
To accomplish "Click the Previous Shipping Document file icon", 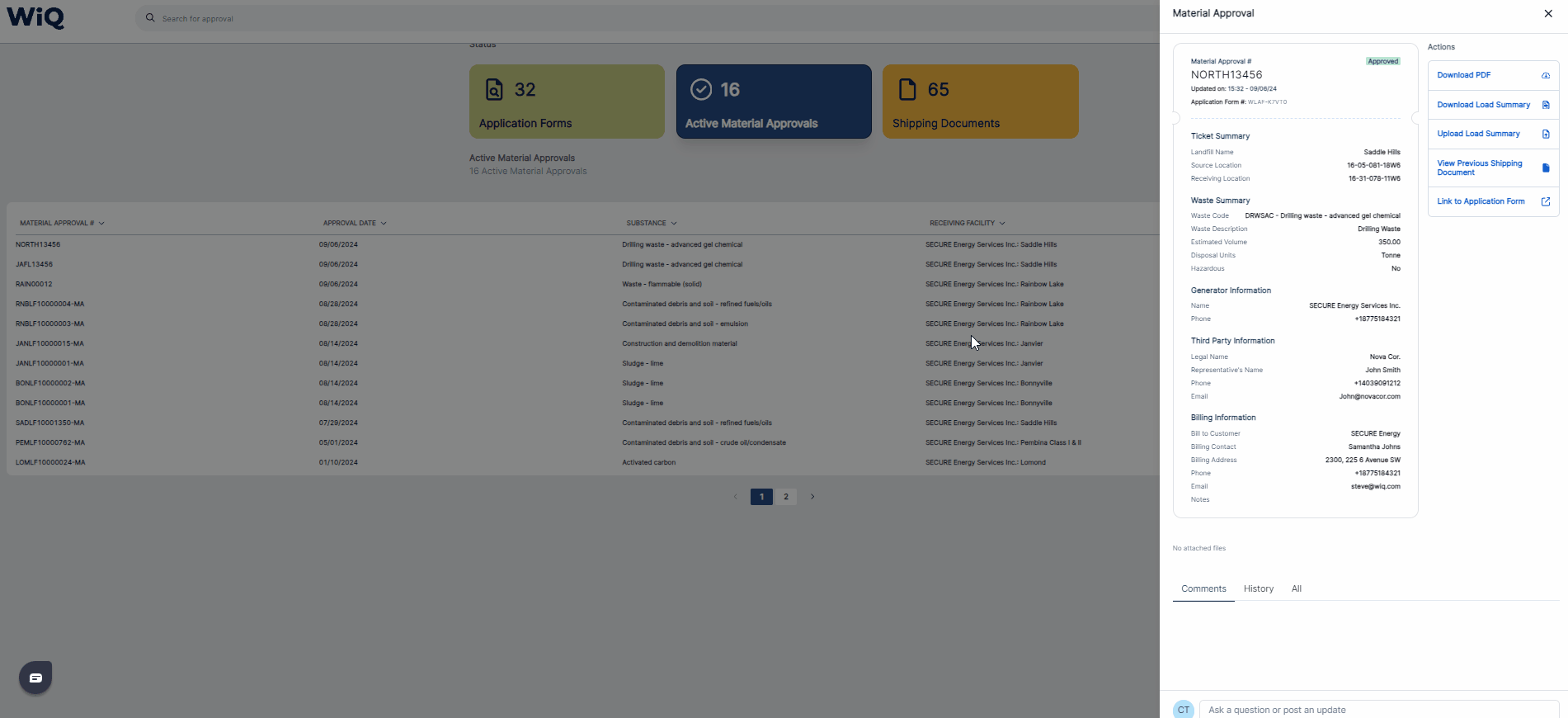I will (x=1546, y=168).
